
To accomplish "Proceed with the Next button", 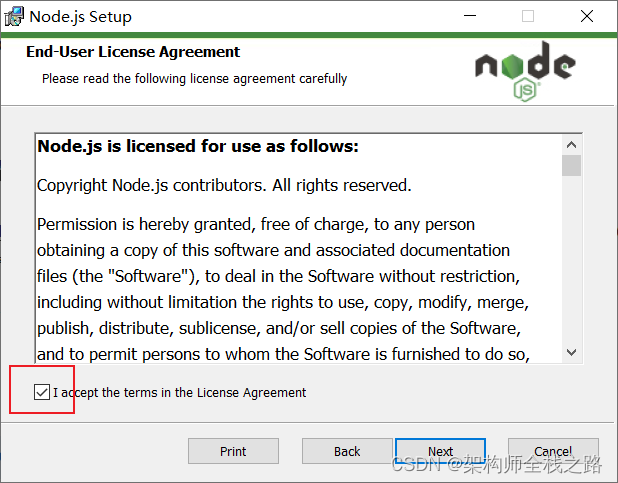I will pos(440,451).
